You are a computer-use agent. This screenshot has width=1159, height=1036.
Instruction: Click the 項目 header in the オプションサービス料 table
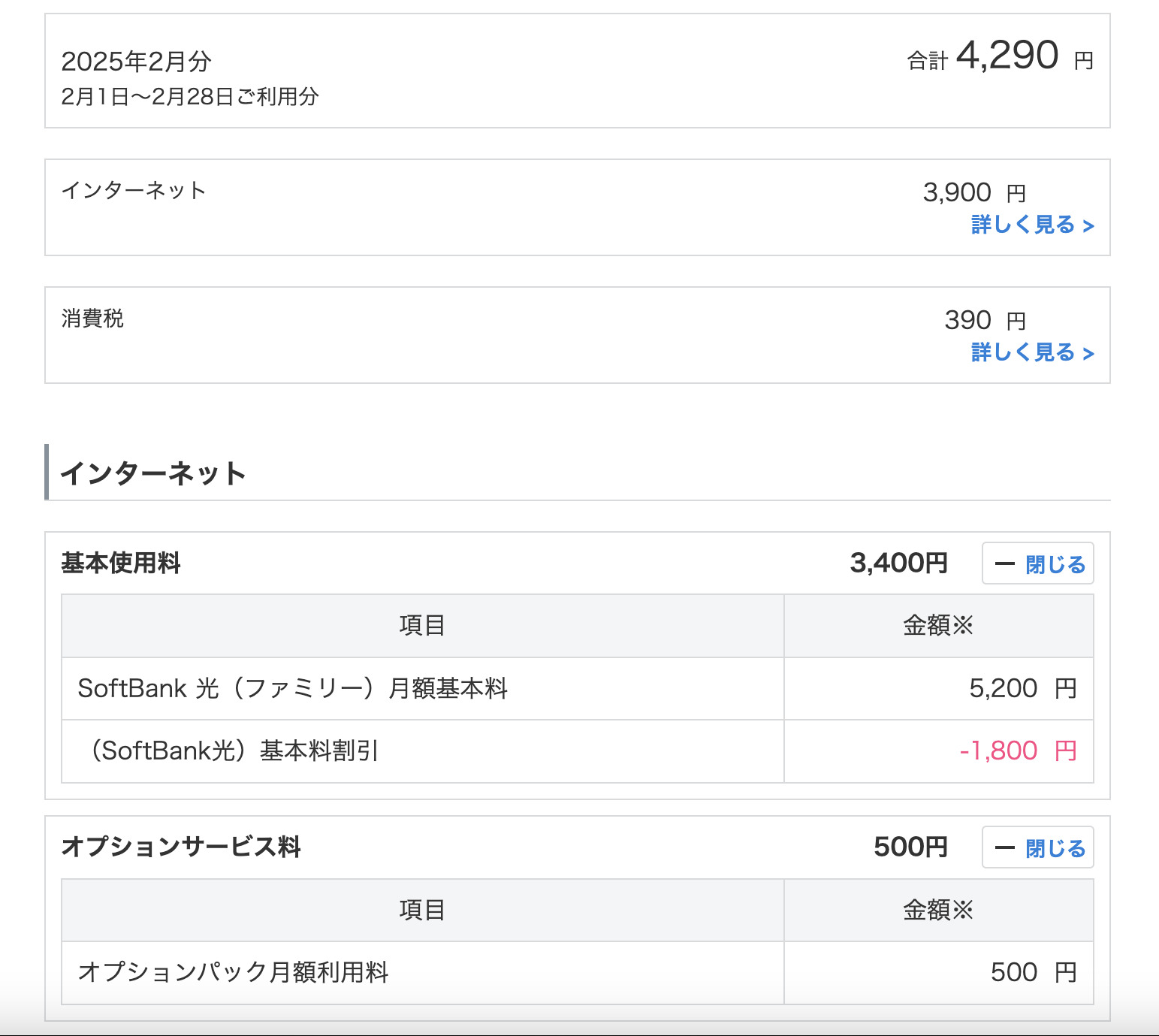(422, 910)
